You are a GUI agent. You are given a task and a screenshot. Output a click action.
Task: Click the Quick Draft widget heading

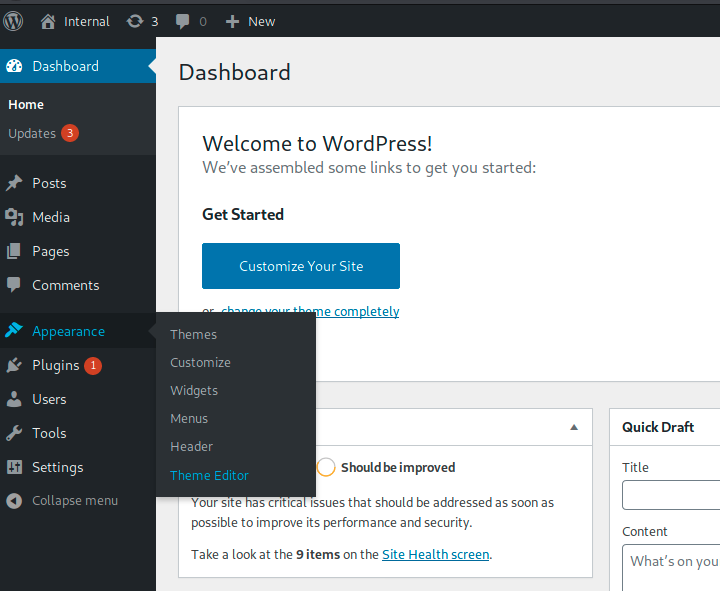pyautogui.click(x=658, y=427)
